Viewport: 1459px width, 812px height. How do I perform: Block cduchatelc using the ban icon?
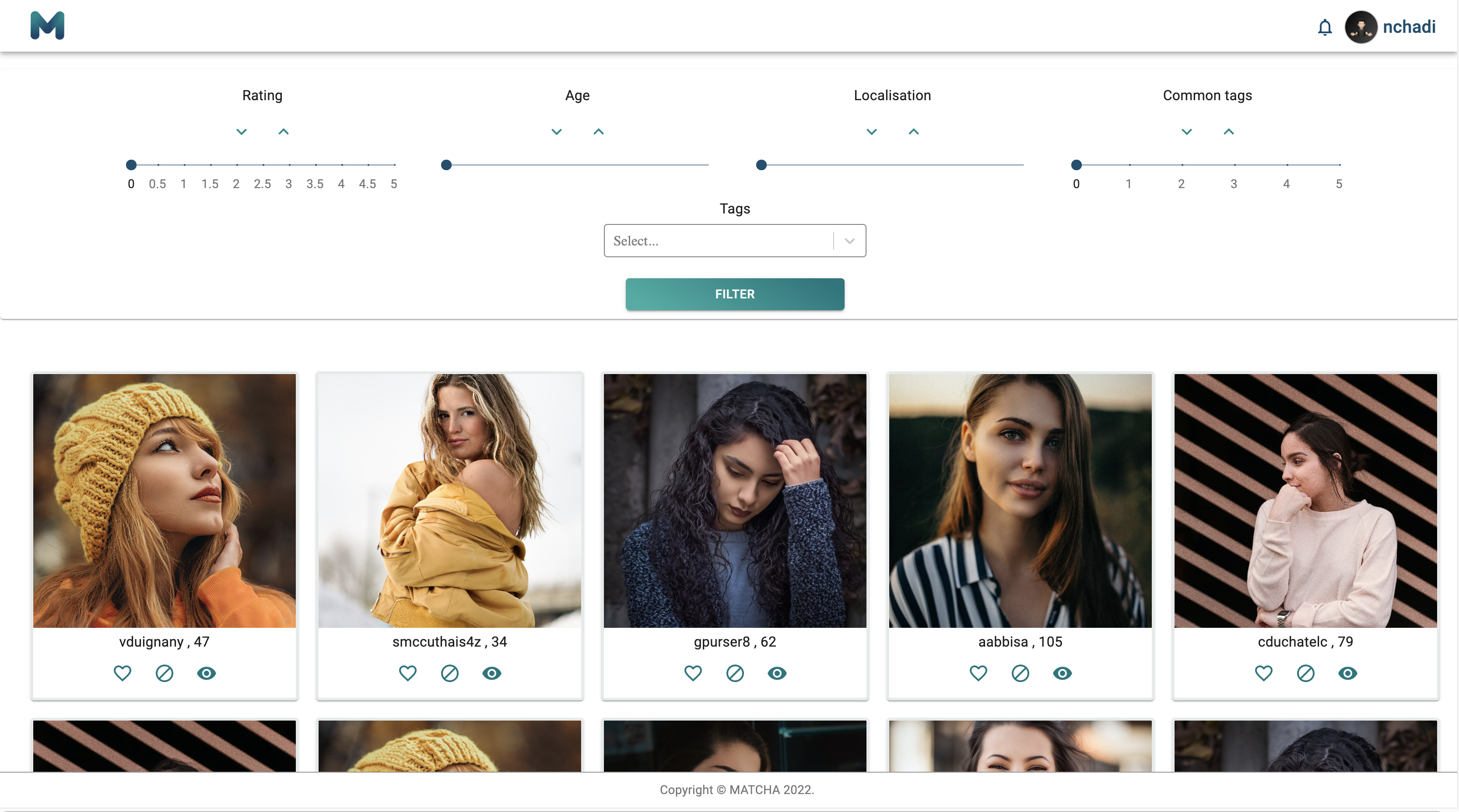coord(1306,673)
